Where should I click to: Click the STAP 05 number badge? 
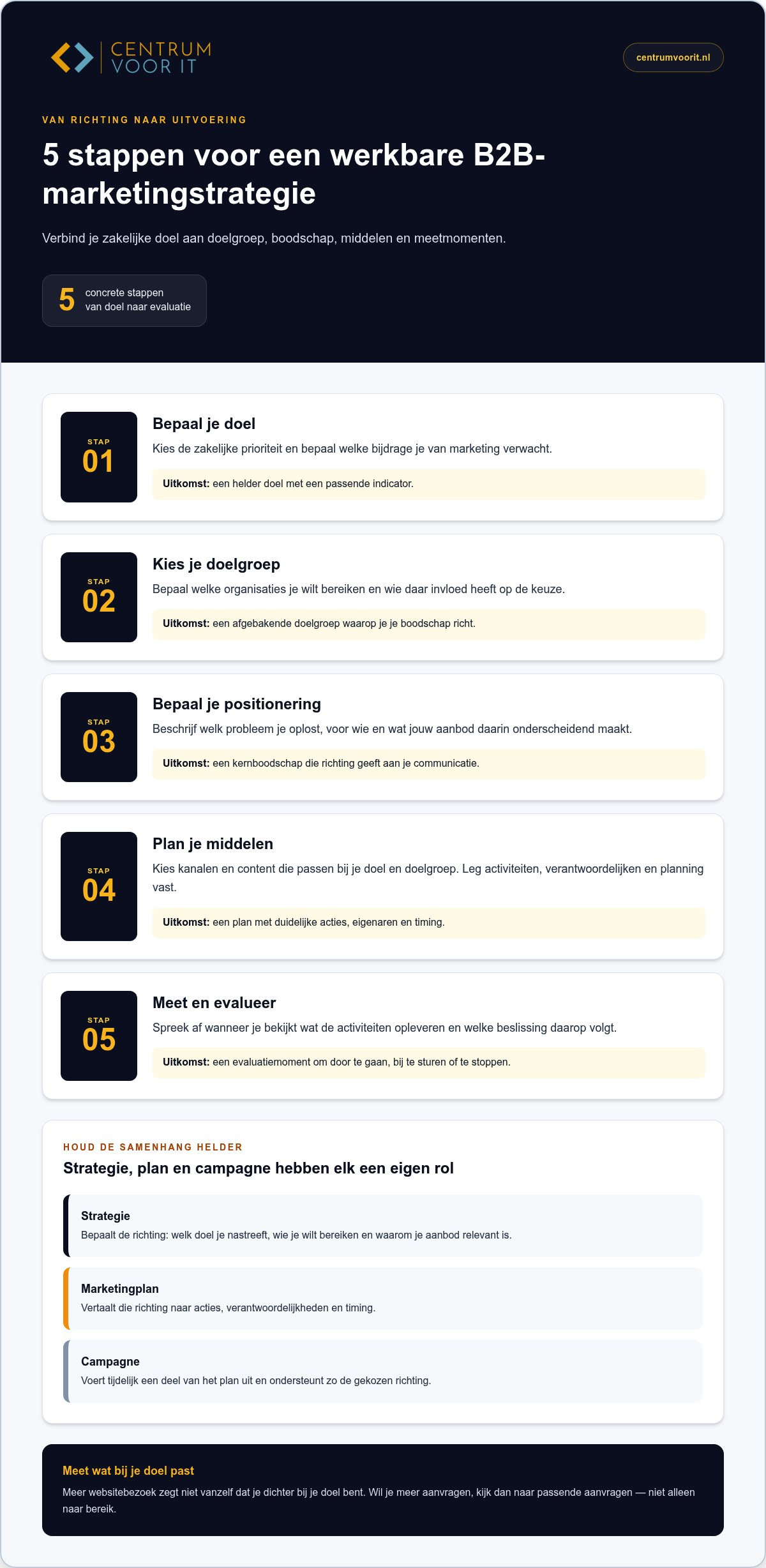tap(99, 1036)
